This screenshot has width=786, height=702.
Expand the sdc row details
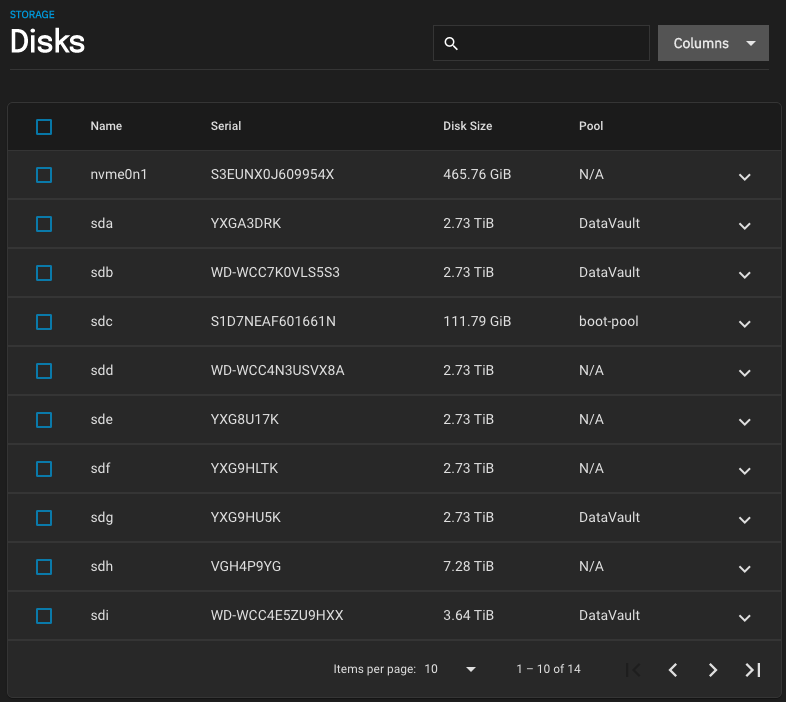[744, 323]
